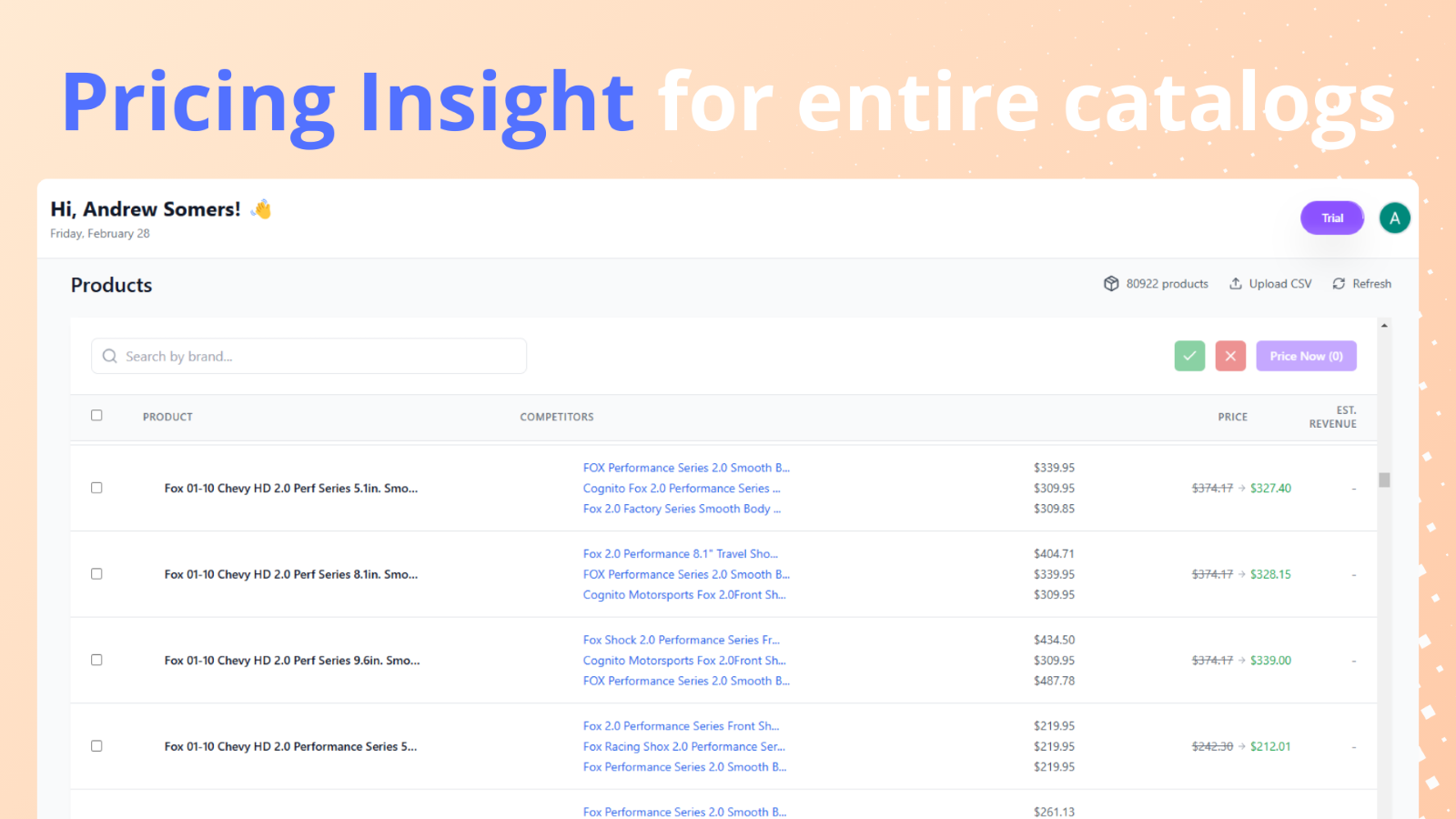Click the new price $339.00
Viewport: 1456px width, 819px height.
1270,661
